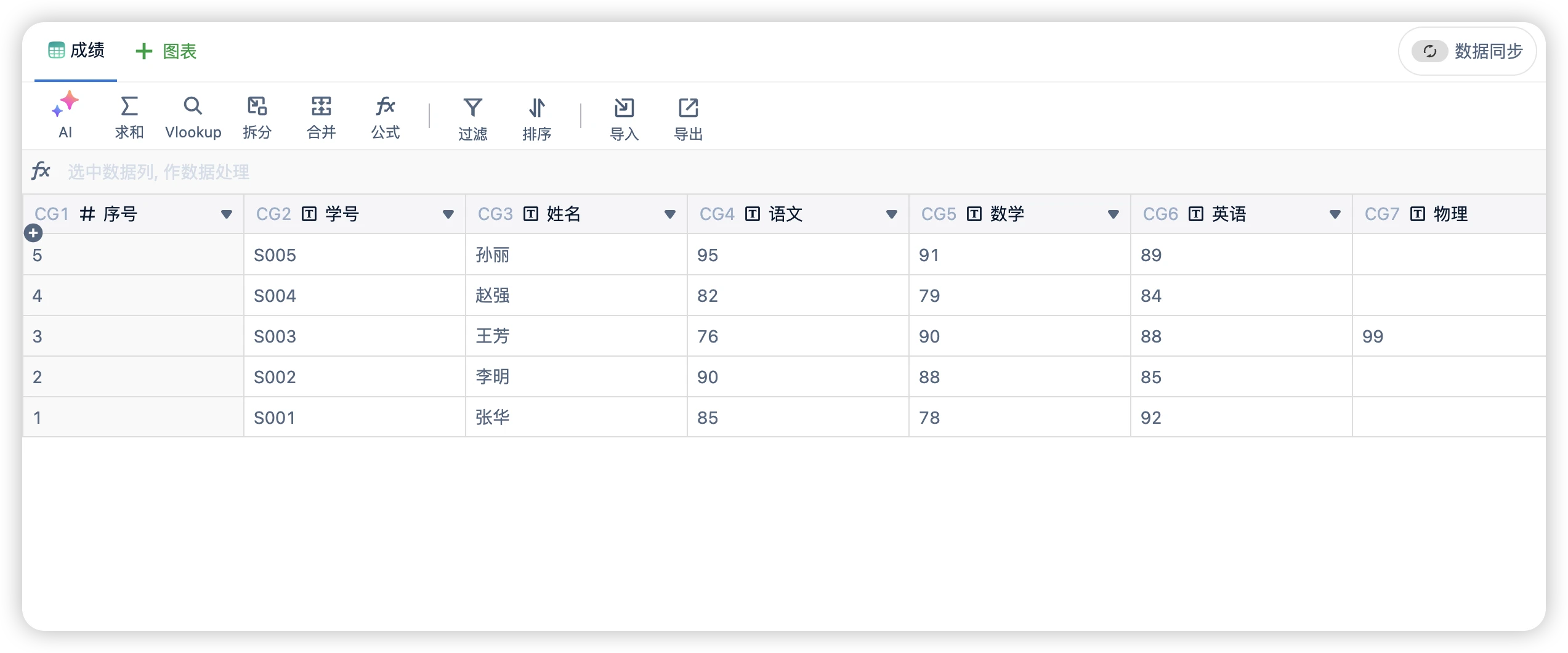Select the 合并 merge tool
1568x653 pixels.
[321, 117]
